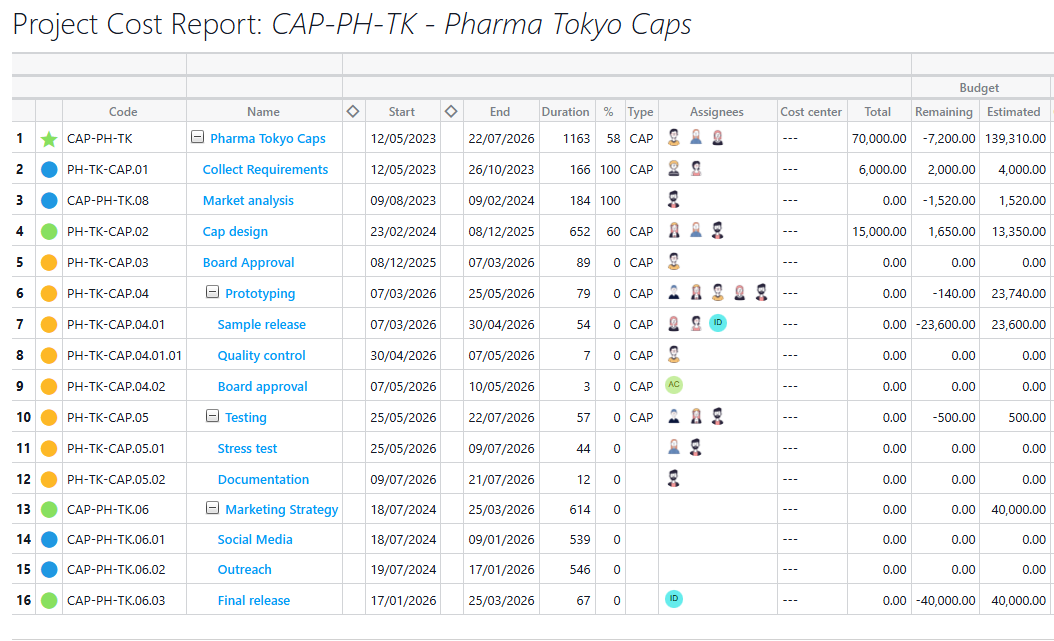Click the bearded assignee avatar in Market analysis row
1054x641 pixels.
[674, 200]
